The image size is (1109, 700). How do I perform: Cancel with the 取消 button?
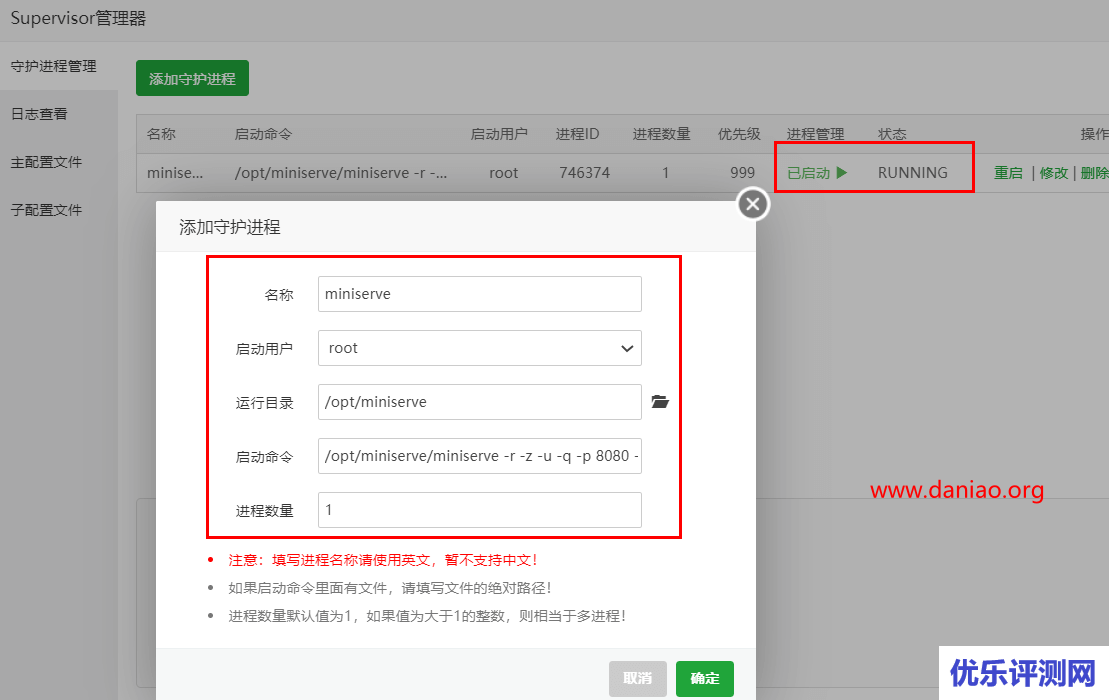pos(637,678)
